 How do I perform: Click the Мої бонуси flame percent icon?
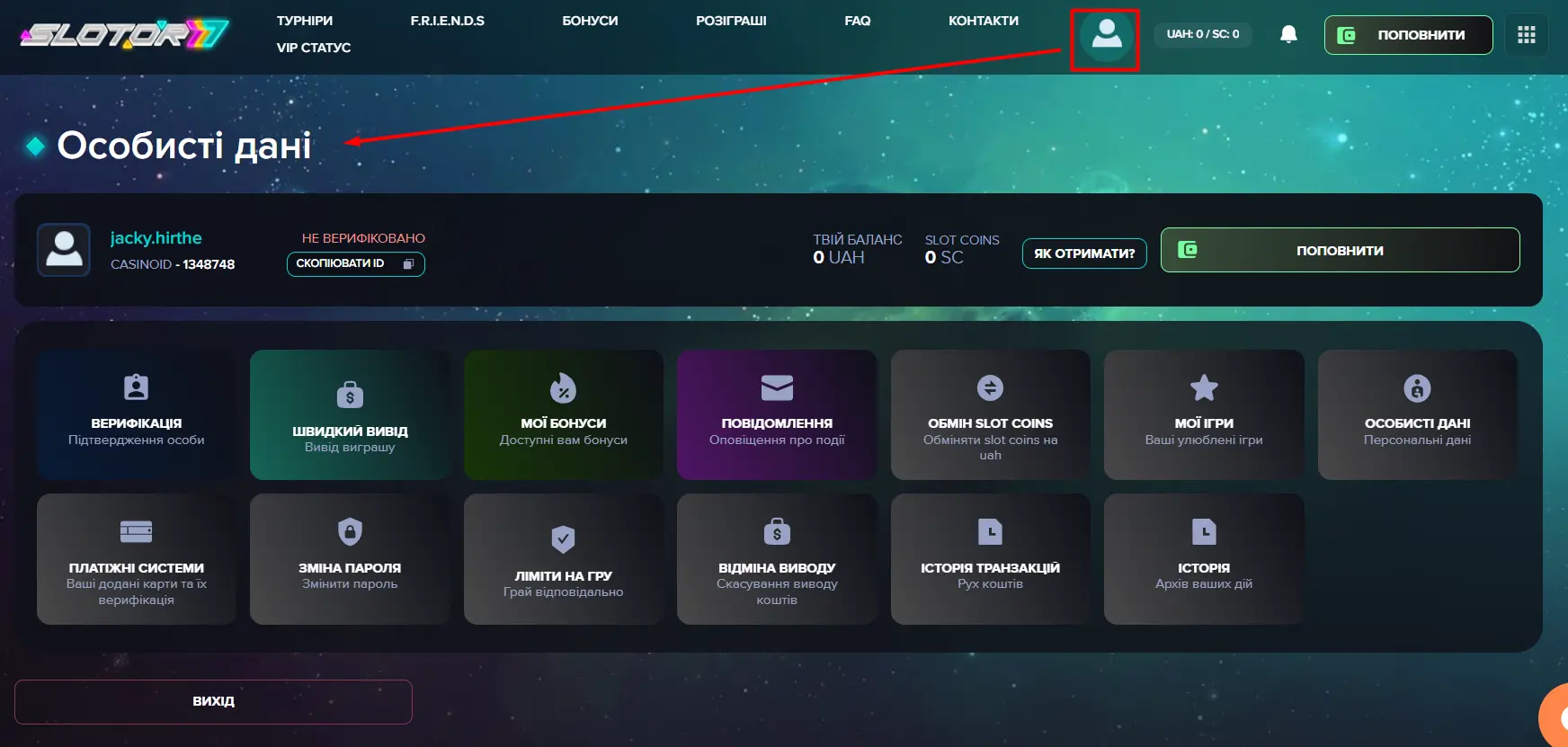[564, 387]
